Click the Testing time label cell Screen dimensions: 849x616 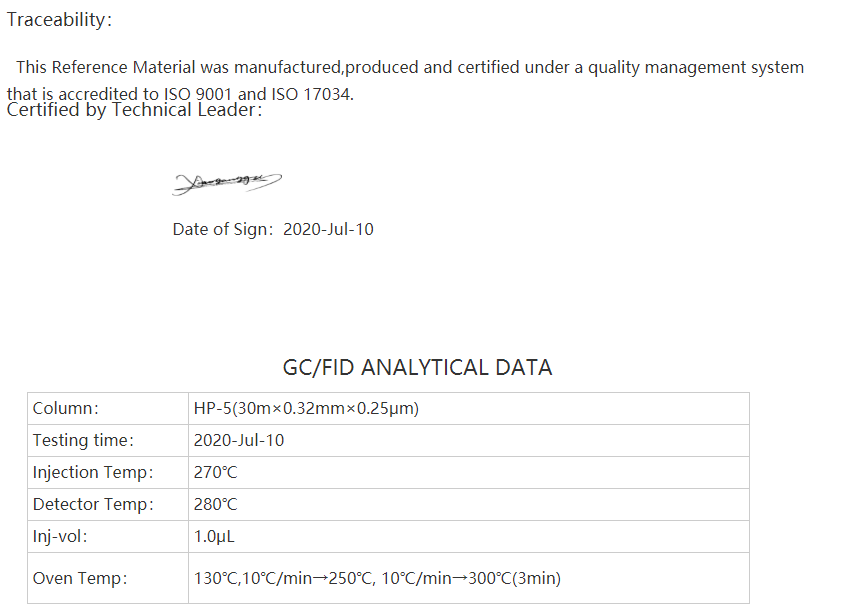(x=108, y=440)
